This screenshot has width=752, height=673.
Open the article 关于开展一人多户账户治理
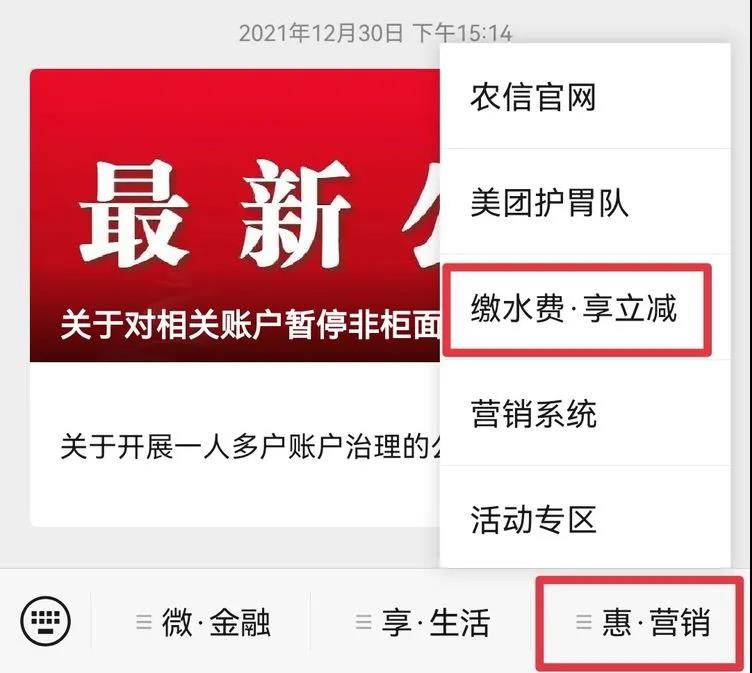[250, 446]
